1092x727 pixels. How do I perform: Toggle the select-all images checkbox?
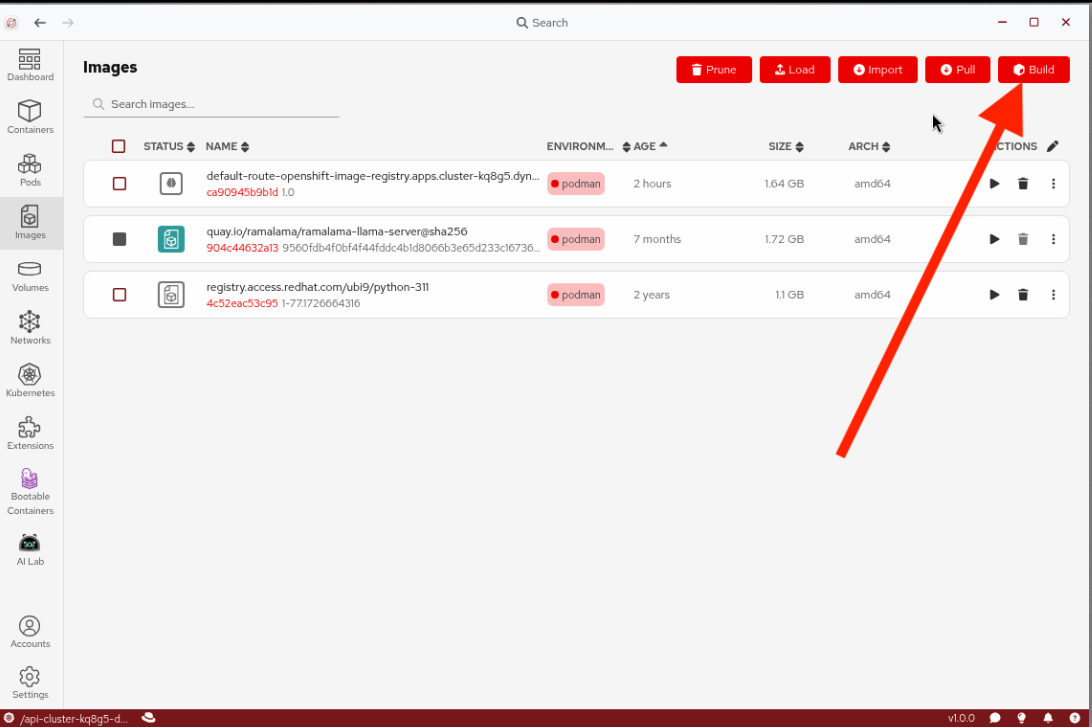coord(119,146)
